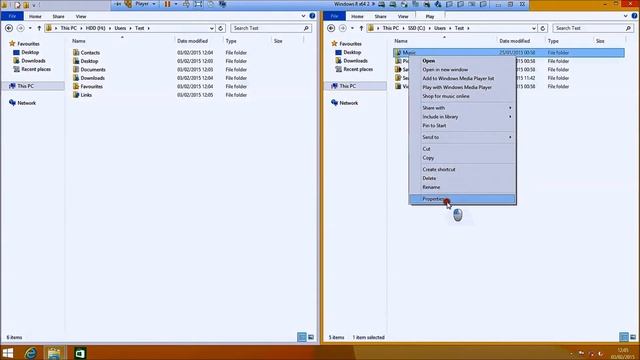Switch SSD (C:) window to details view

tap(624, 337)
